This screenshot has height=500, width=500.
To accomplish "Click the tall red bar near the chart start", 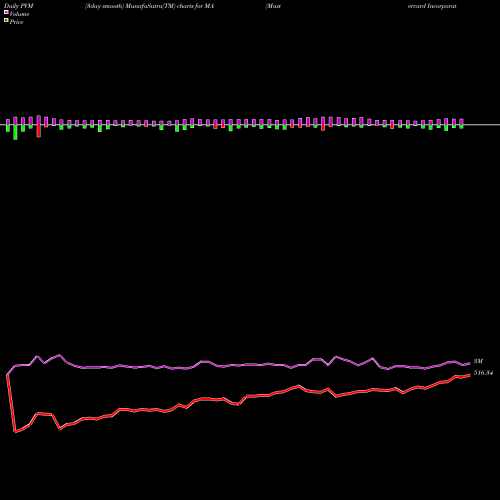I will point(39,130).
